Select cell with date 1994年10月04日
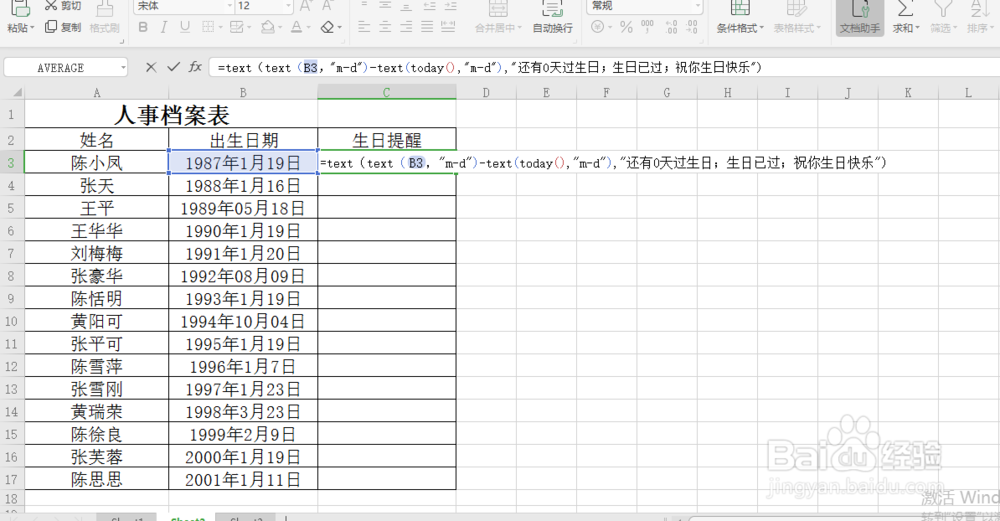 tap(243, 321)
